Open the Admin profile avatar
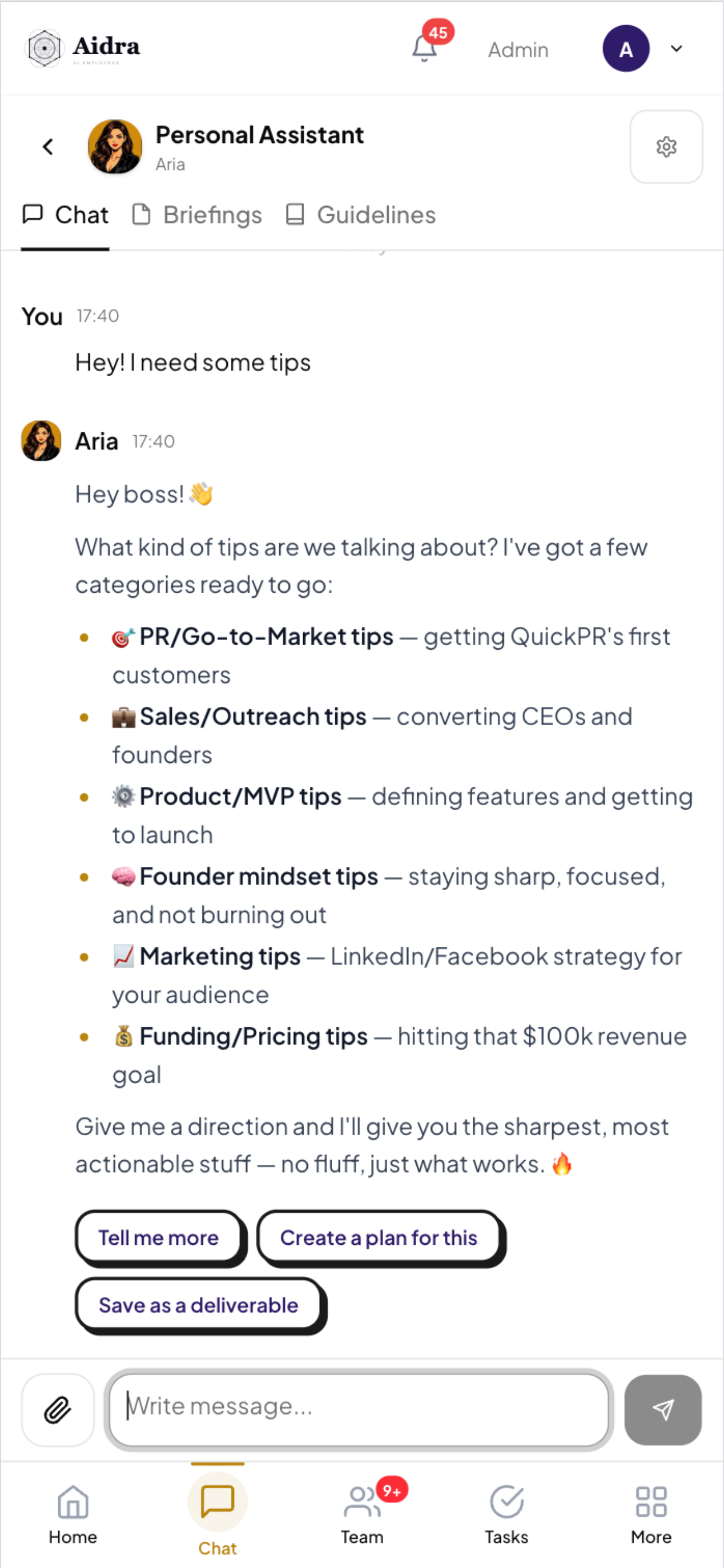The image size is (724, 1568). coord(625,48)
